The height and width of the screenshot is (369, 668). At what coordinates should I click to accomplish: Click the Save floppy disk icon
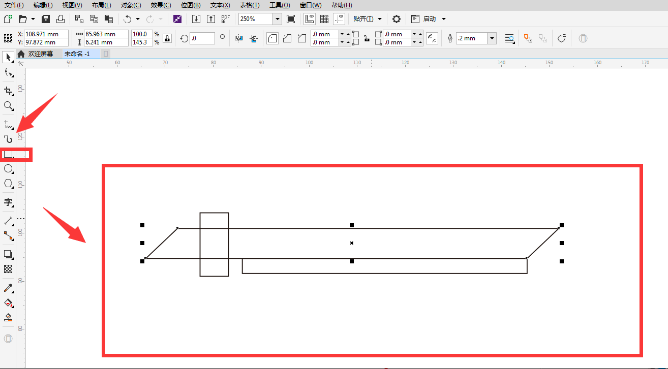pos(46,19)
